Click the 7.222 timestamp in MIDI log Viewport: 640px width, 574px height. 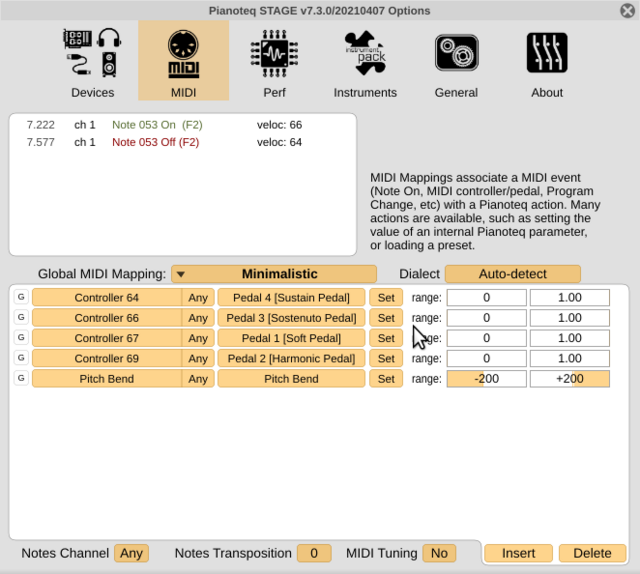tap(40, 125)
